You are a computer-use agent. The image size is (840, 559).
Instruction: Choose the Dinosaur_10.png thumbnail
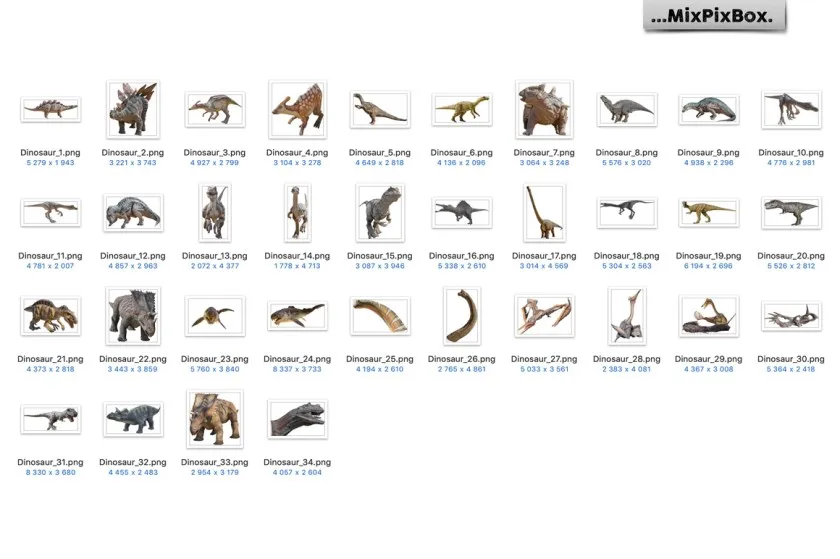[789, 109]
